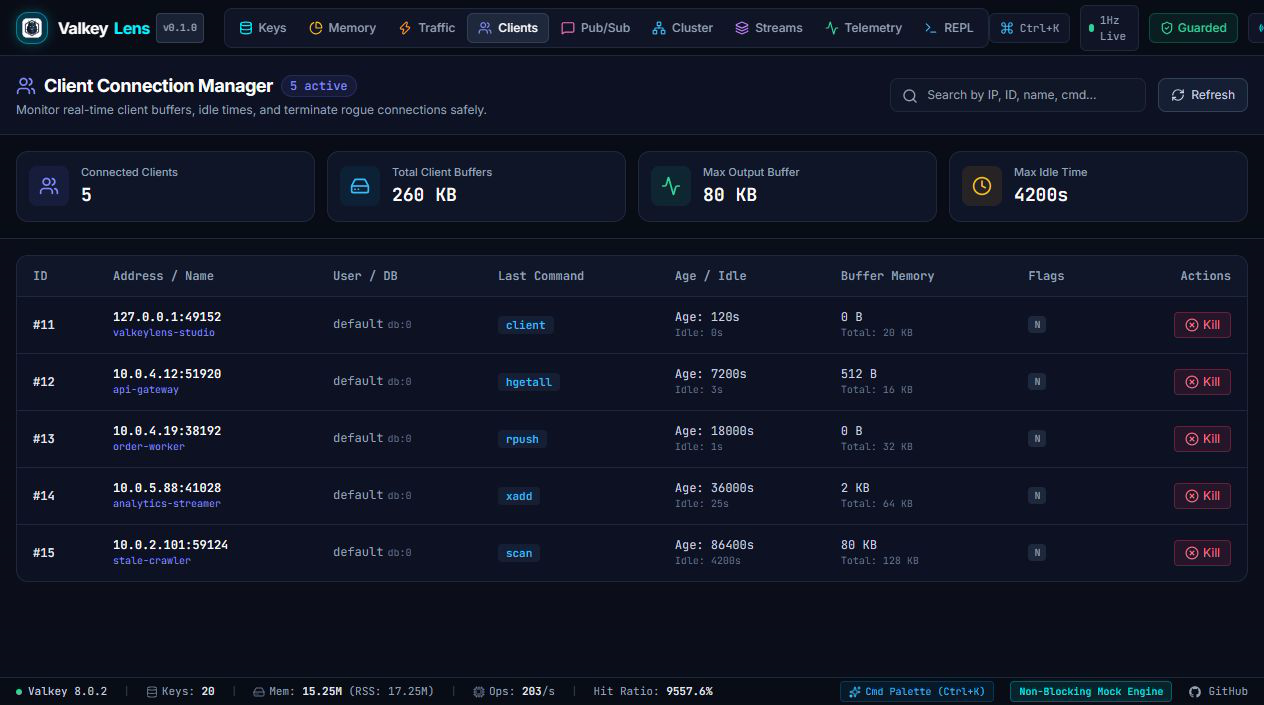The height and width of the screenshot is (705, 1264).
Task: Click the Mem: 15.25M status entry
Action: [x=343, y=691]
